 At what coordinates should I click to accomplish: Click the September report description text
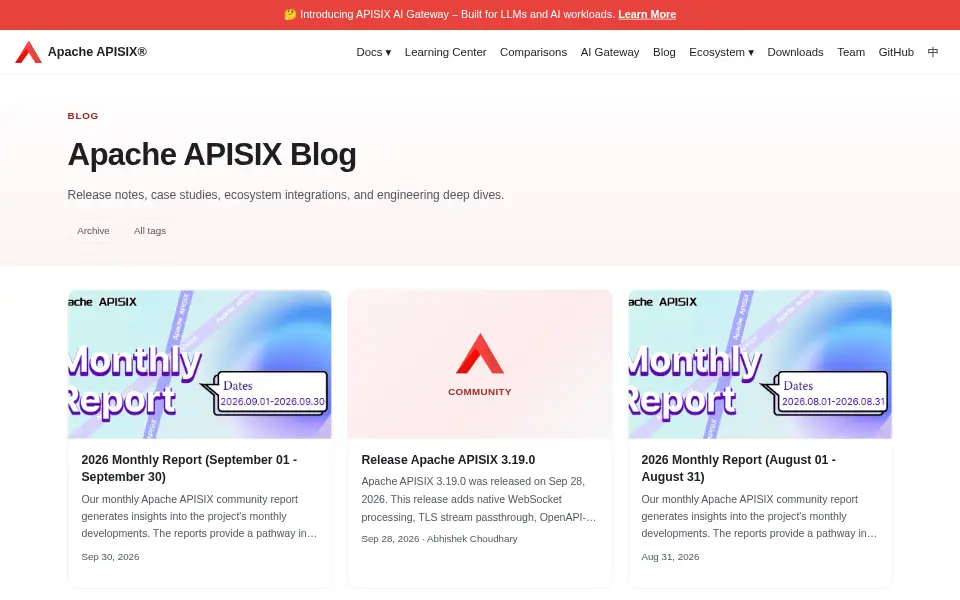coord(200,516)
